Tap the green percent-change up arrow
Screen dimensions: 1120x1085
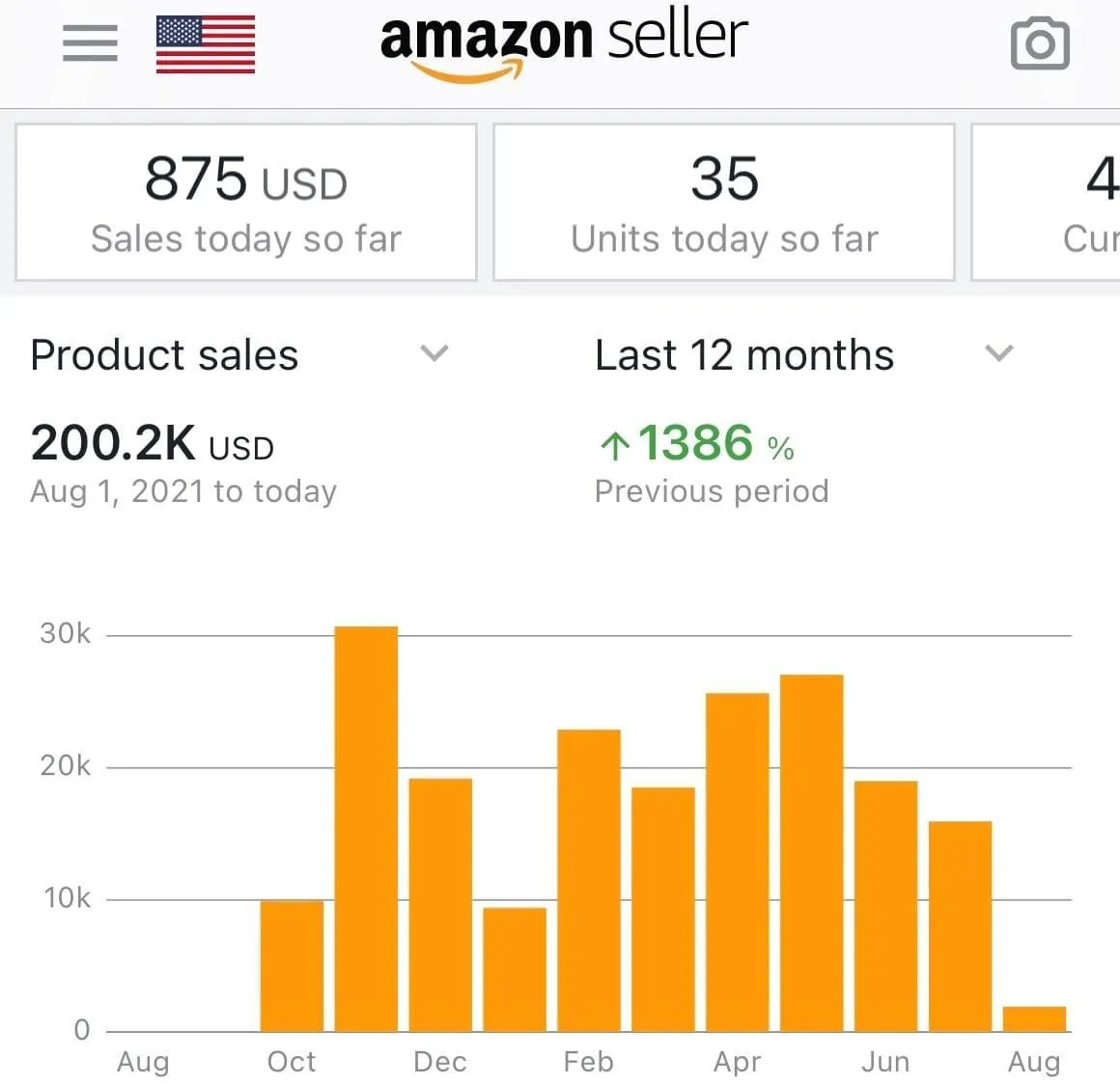(614, 446)
